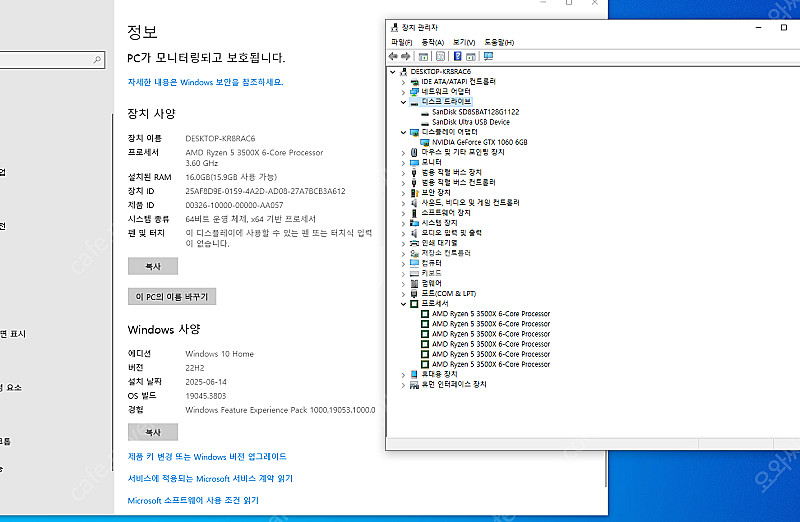The width and height of the screenshot is (800, 522).
Task: Click the 포트(COM & LPT) category icon
Action: click(414, 294)
